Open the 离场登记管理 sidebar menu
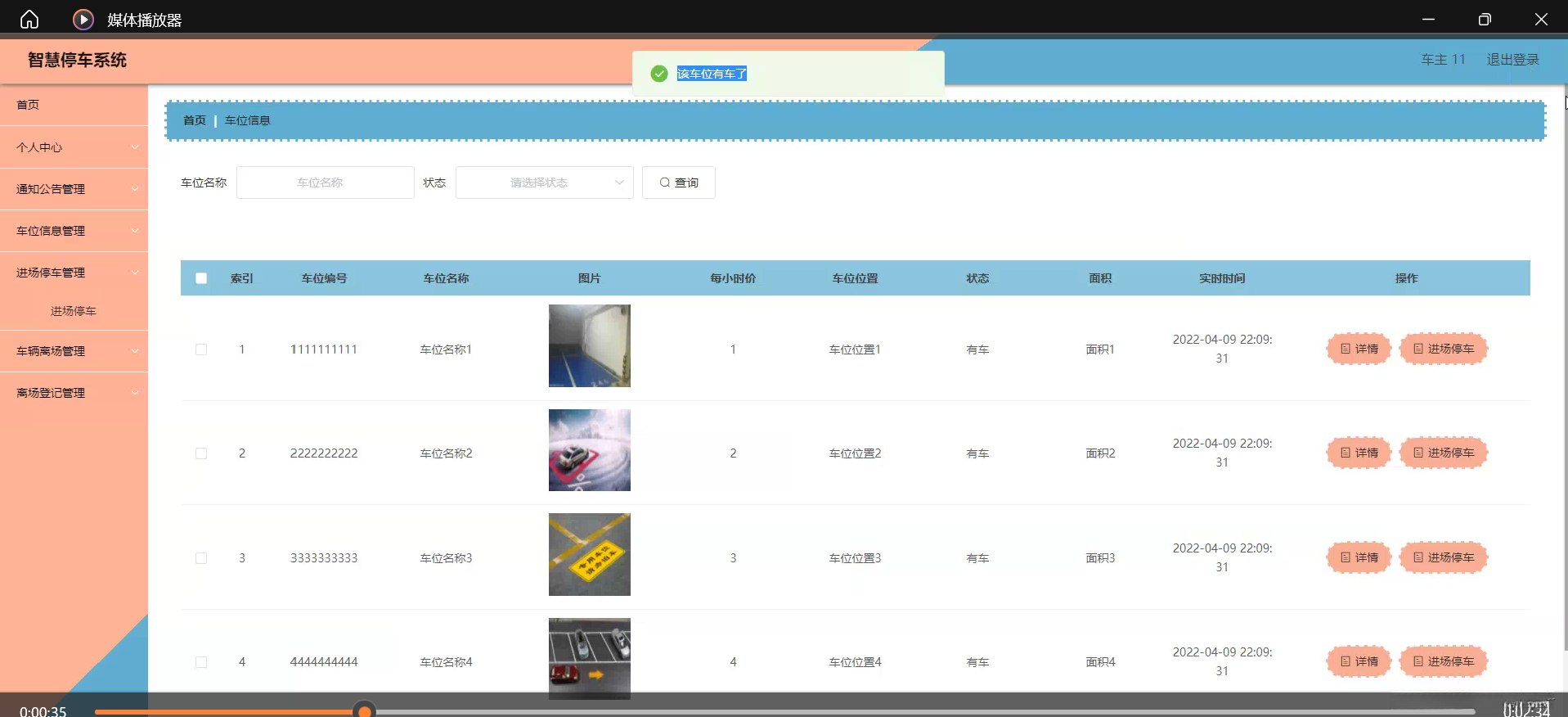 click(x=74, y=393)
